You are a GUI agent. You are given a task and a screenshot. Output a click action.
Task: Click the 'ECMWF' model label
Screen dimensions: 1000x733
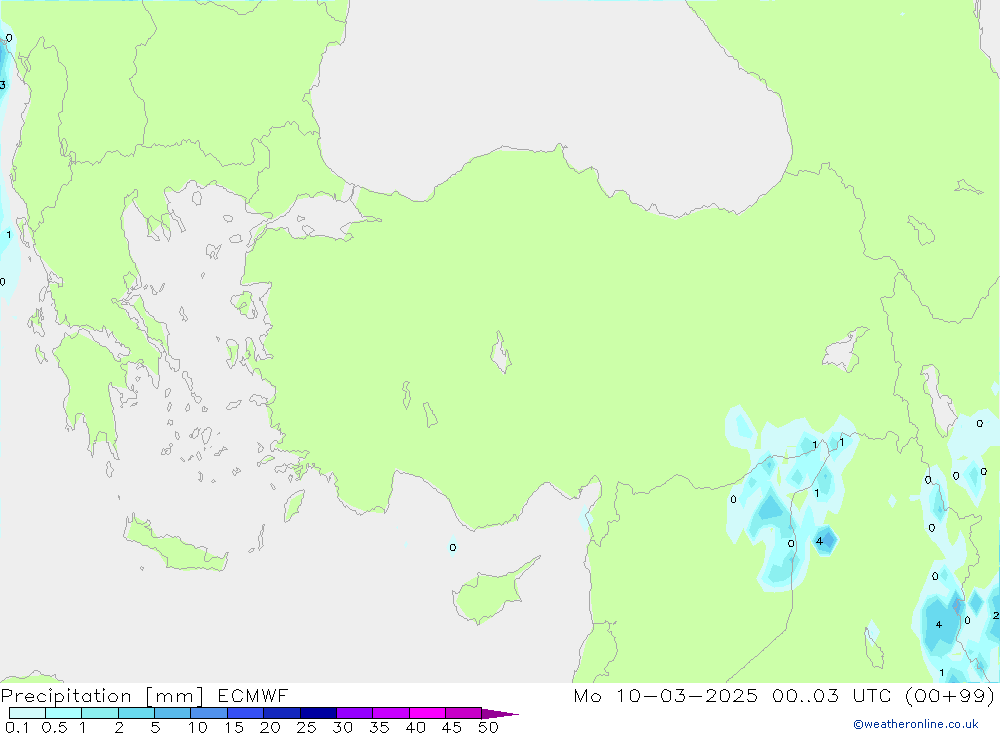coord(253,695)
